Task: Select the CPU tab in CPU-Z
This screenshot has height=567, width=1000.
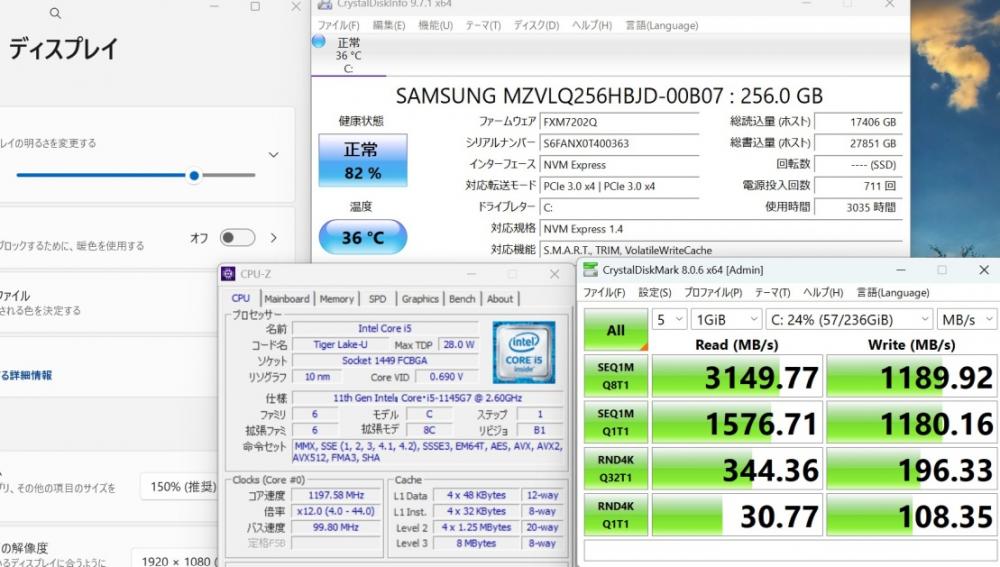Action: [x=240, y=298]
